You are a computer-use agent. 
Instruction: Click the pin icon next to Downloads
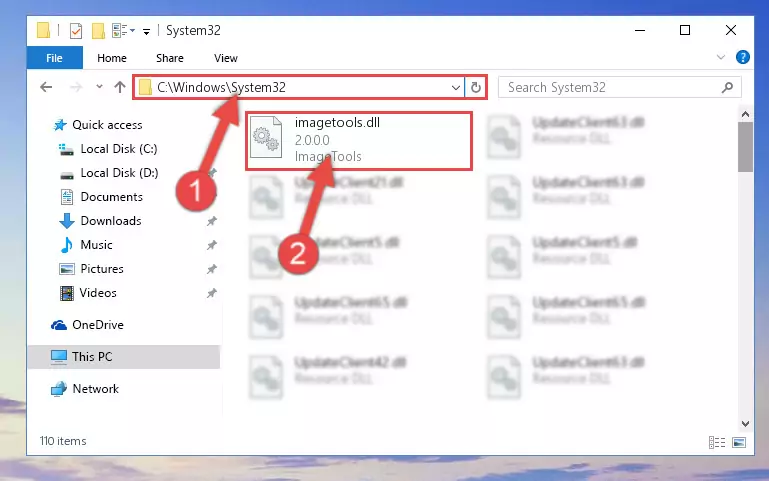point(211,222)
